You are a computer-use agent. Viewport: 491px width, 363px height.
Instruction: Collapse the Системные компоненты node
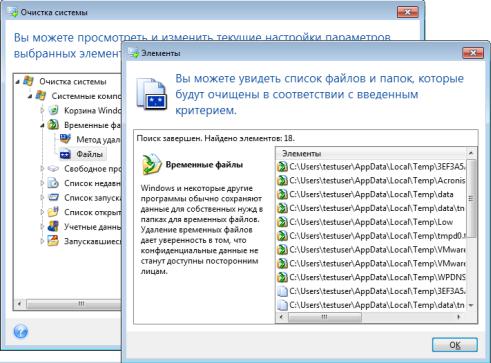(x=30, y=96)
